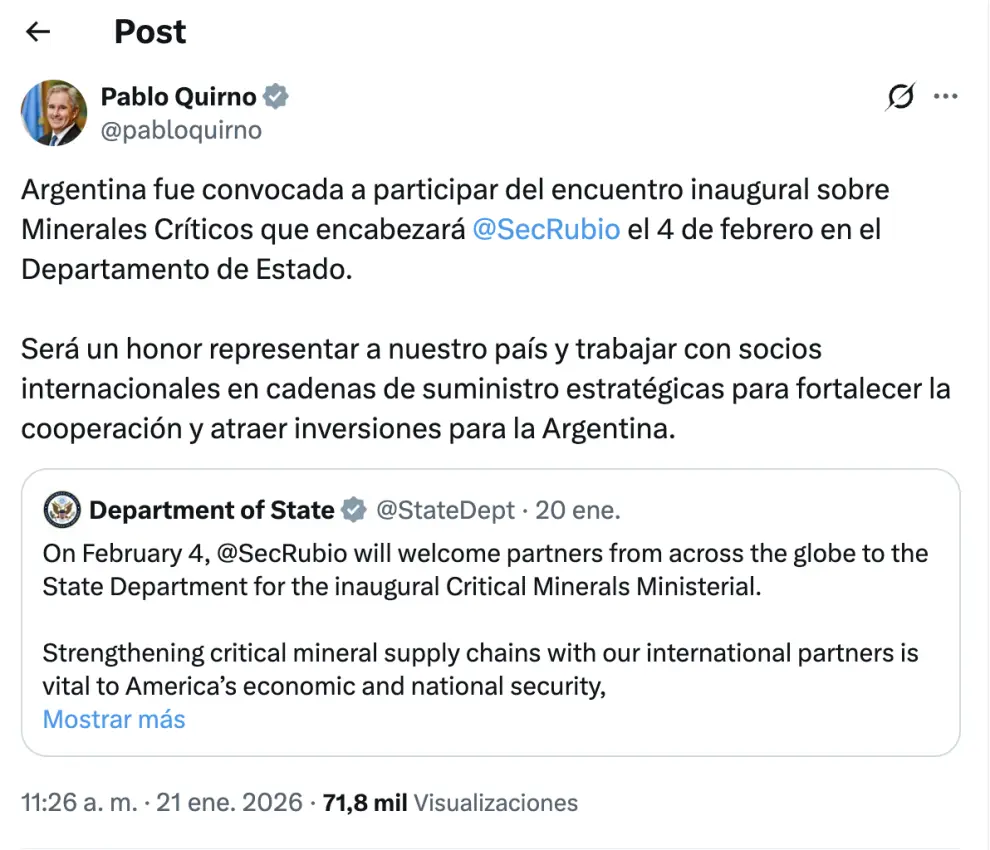The width and height of the screenshot is (990, 850).
Task: Open the 71,8 mil Visualizaciones count
Action: click(x=450, y=802)
